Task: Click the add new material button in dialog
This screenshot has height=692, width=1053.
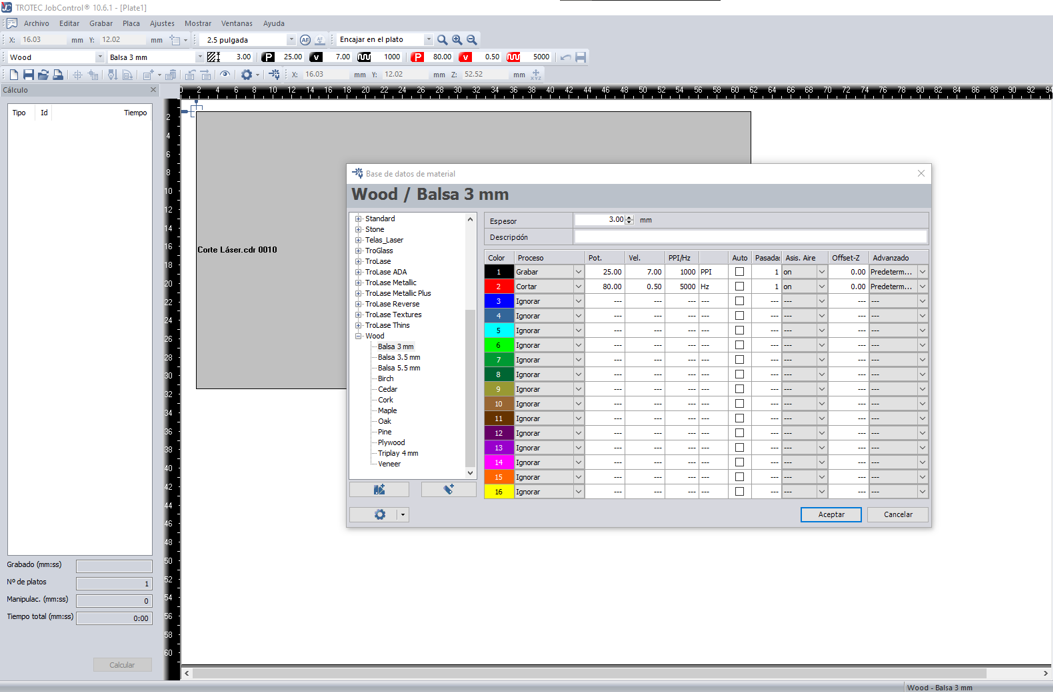Action: coord(449,490)
